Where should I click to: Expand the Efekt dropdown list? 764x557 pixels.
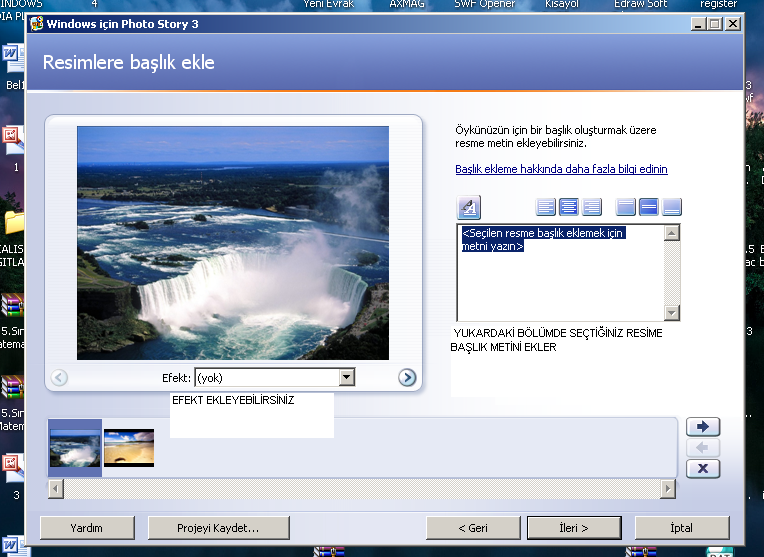tap(347, 377)
